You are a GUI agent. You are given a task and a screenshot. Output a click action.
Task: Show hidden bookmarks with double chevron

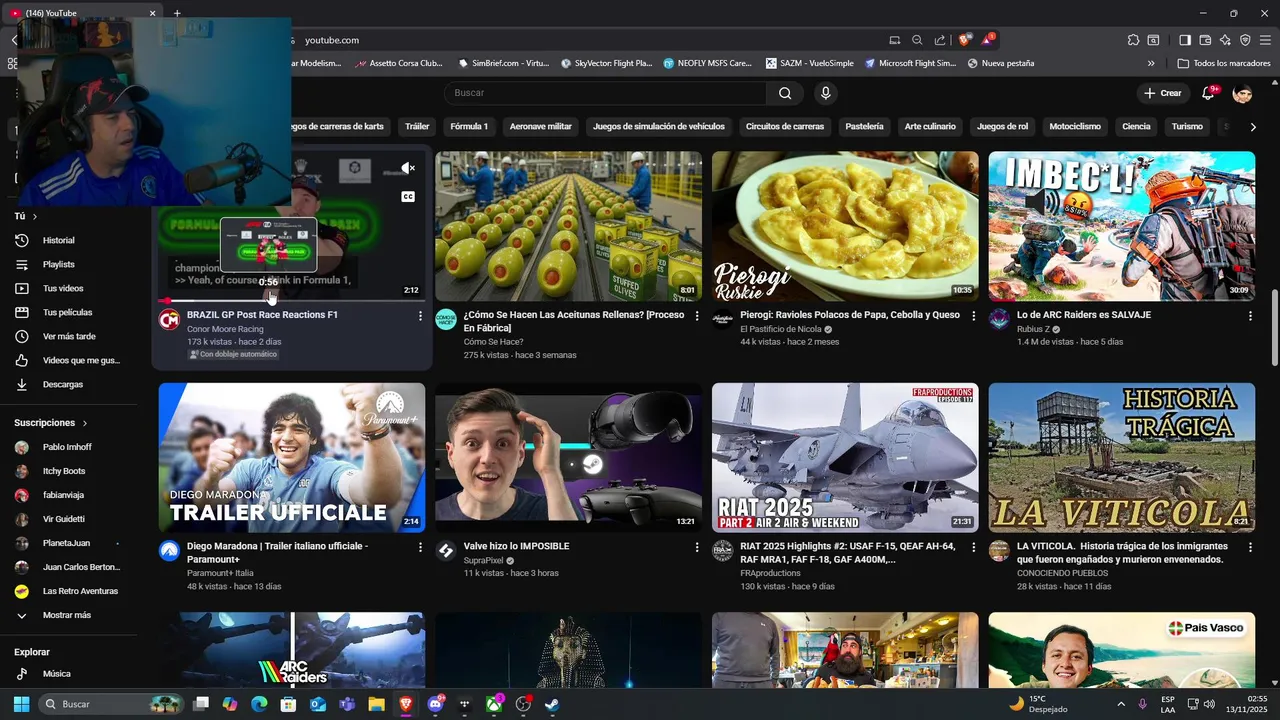point(1151,63)
